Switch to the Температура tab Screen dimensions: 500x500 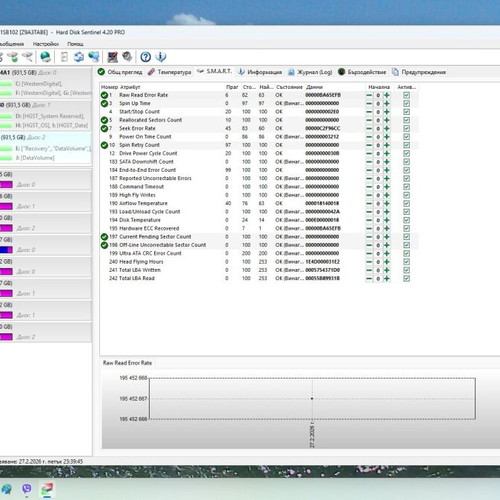170,72
